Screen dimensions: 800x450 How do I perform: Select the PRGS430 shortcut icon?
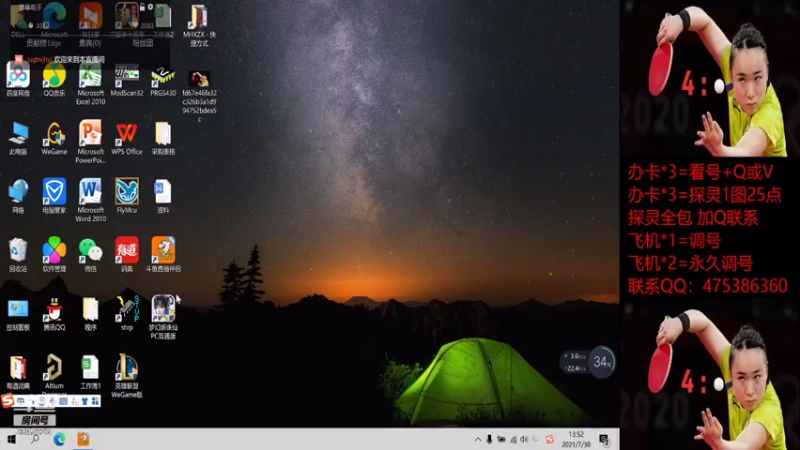click(x=163, y=79)
